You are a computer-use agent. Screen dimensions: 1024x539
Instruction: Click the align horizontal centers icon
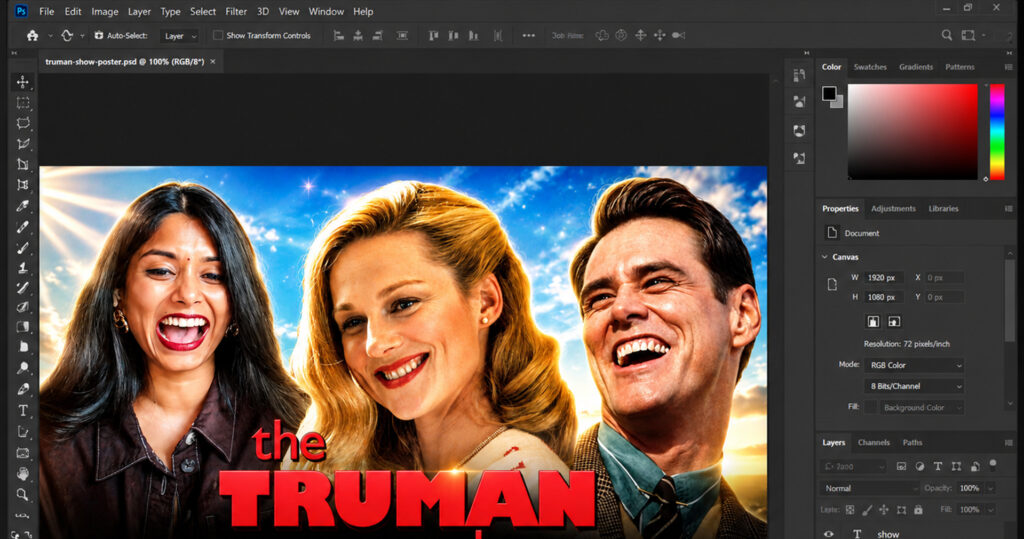click(x=358, y=36)
